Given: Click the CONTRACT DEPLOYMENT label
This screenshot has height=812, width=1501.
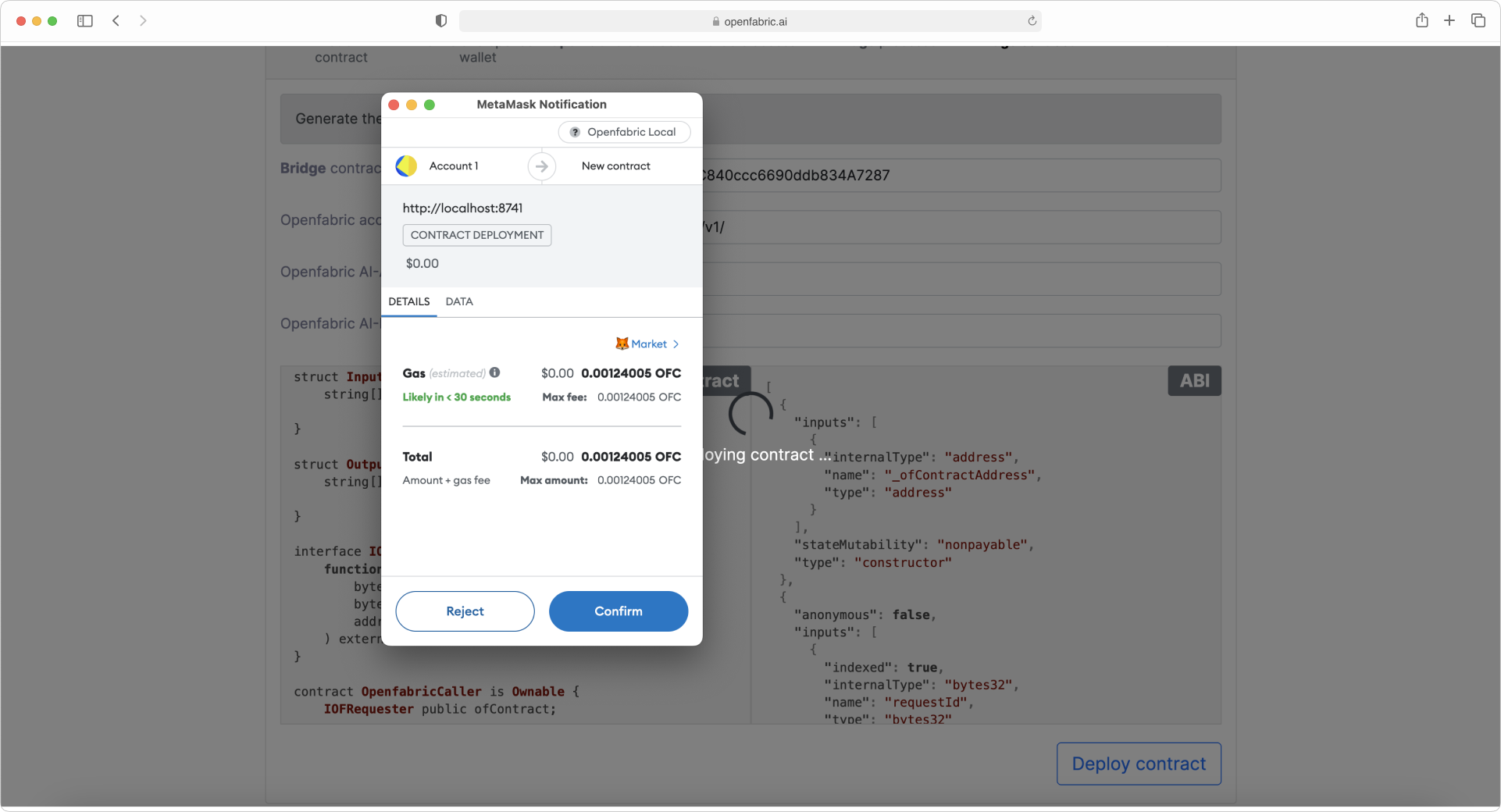Looking at the screenshot, I should tap(477, 235).
